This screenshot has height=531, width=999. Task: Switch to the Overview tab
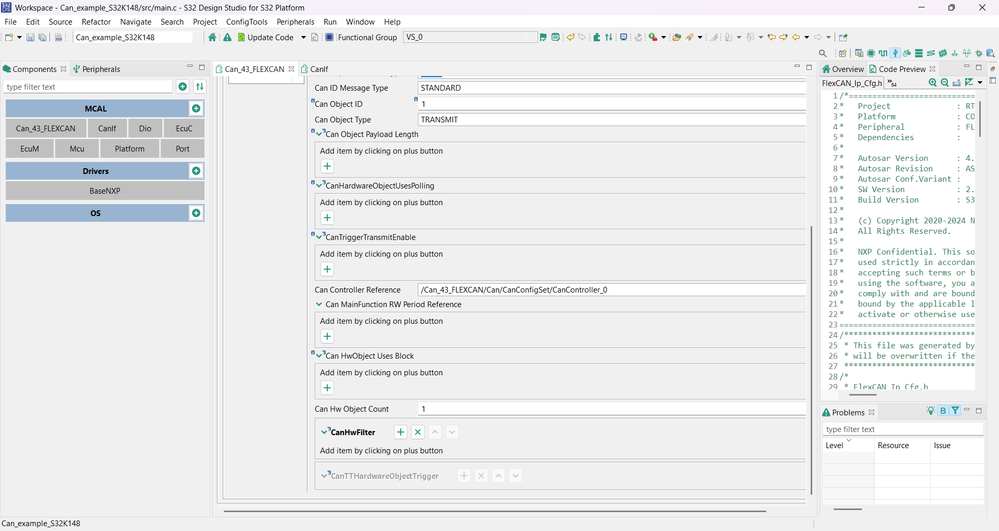843,69
